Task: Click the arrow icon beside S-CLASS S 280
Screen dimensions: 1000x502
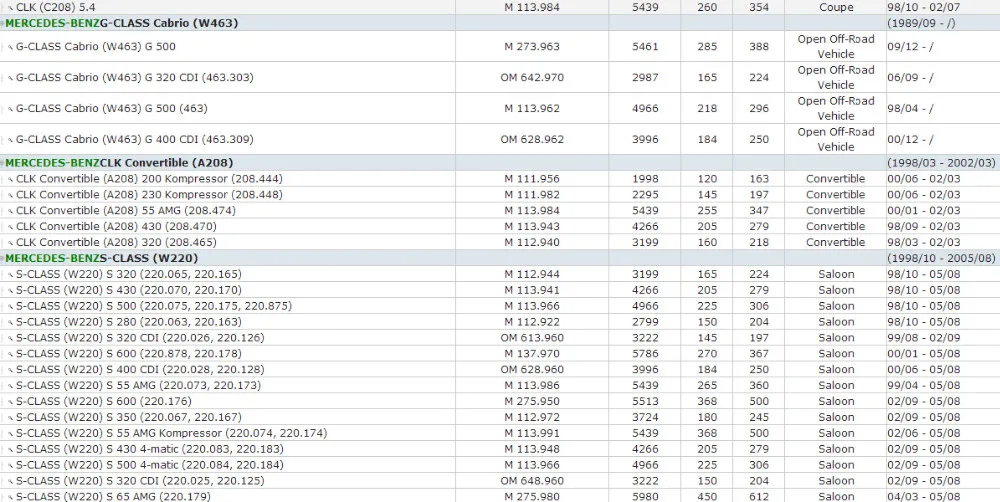Action: coord(10,323)
